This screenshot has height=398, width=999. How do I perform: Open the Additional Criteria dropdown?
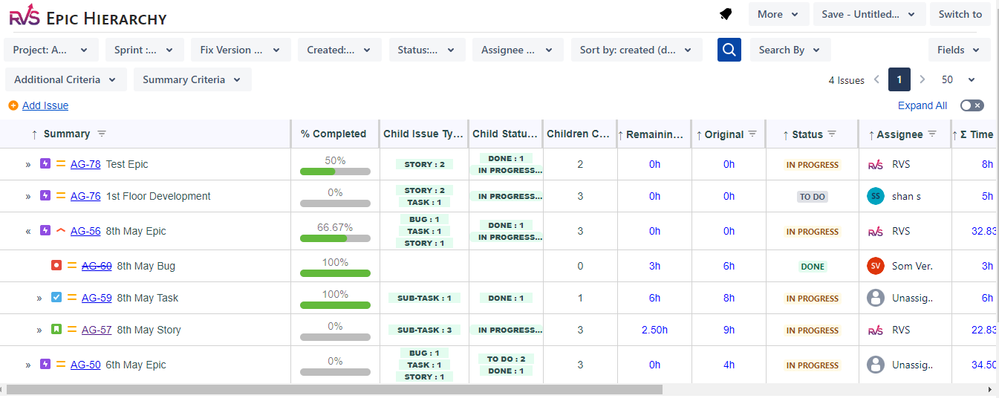pos(66,80)
